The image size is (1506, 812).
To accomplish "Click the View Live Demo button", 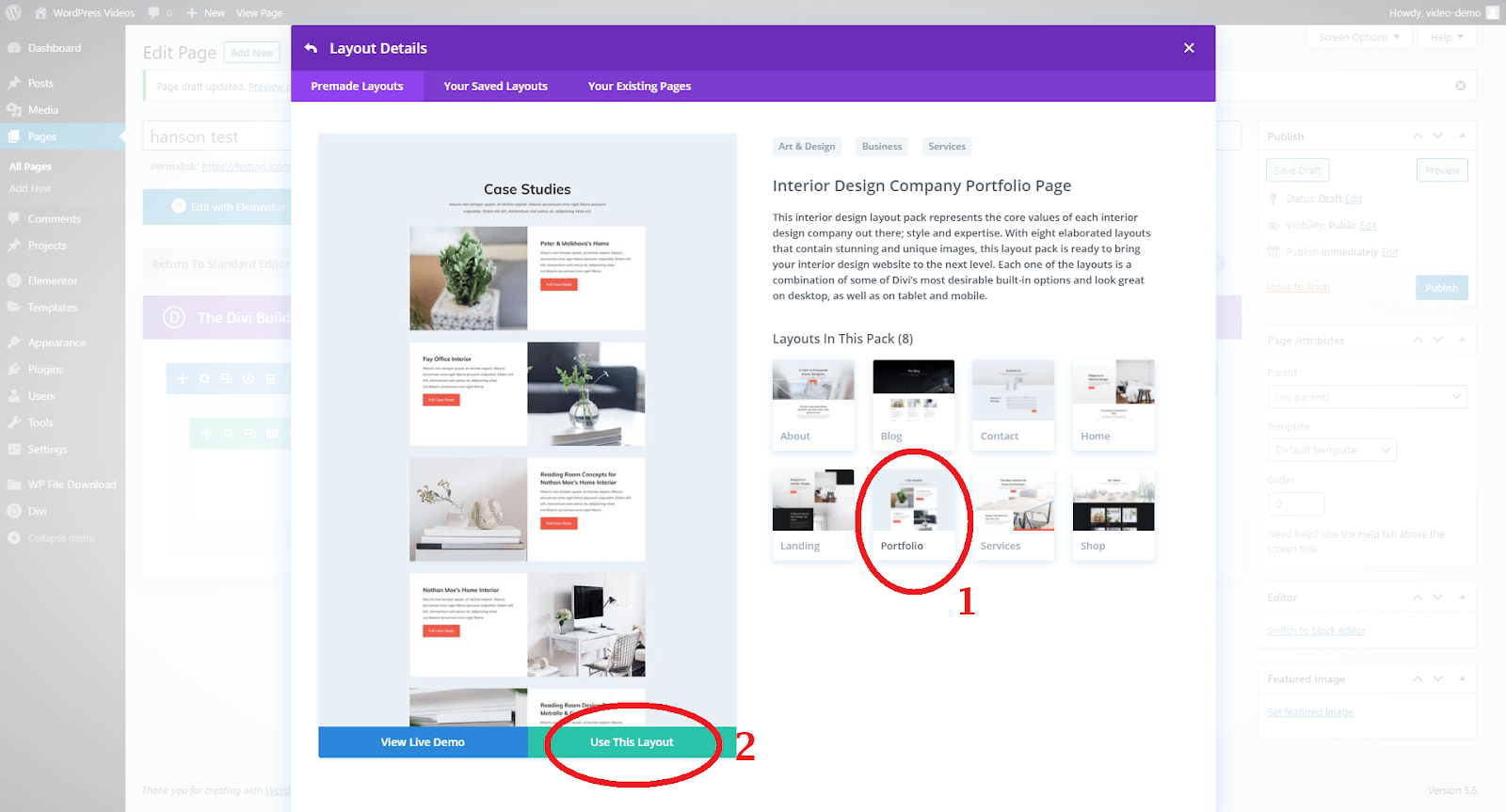I will point(423,742).
